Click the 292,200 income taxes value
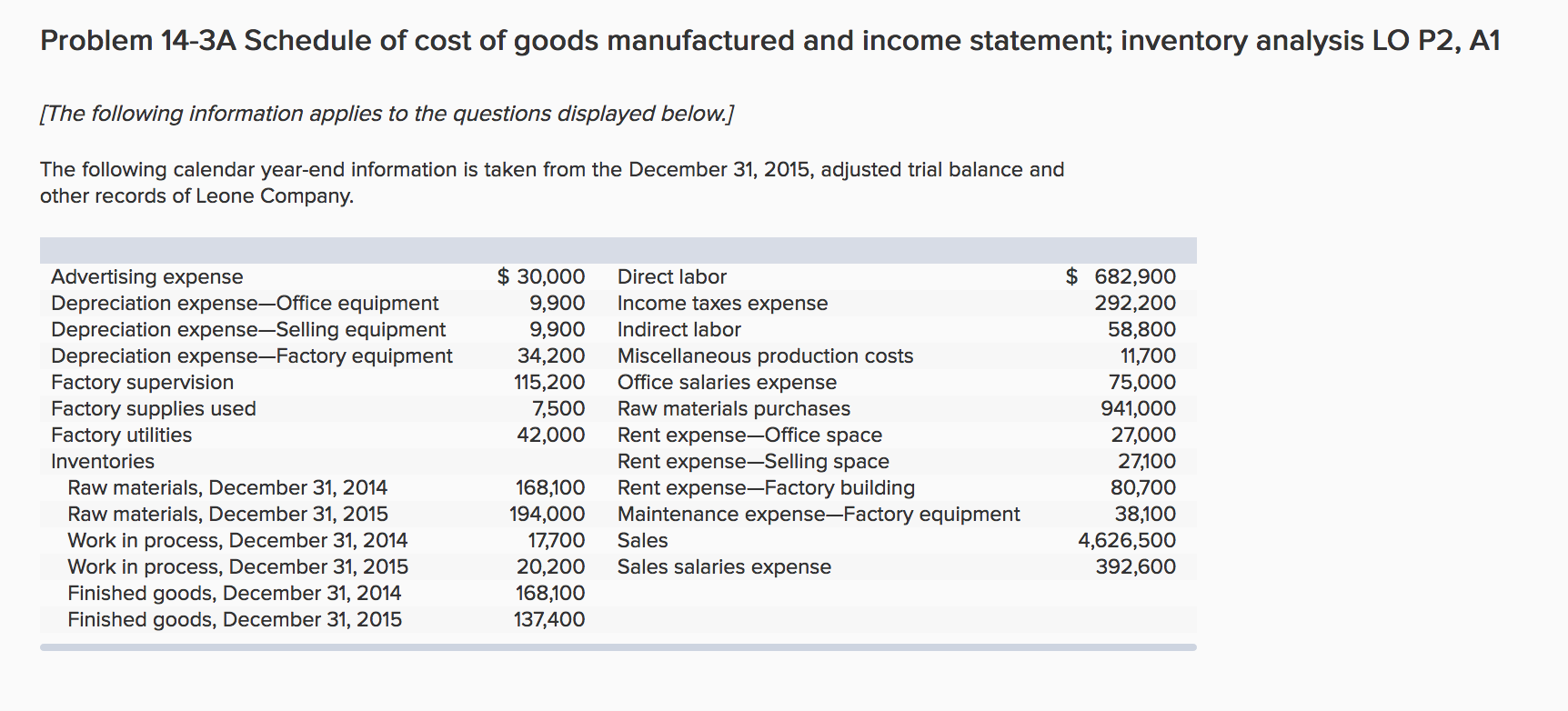1568x711 pixels. (x=1135, y=303)
